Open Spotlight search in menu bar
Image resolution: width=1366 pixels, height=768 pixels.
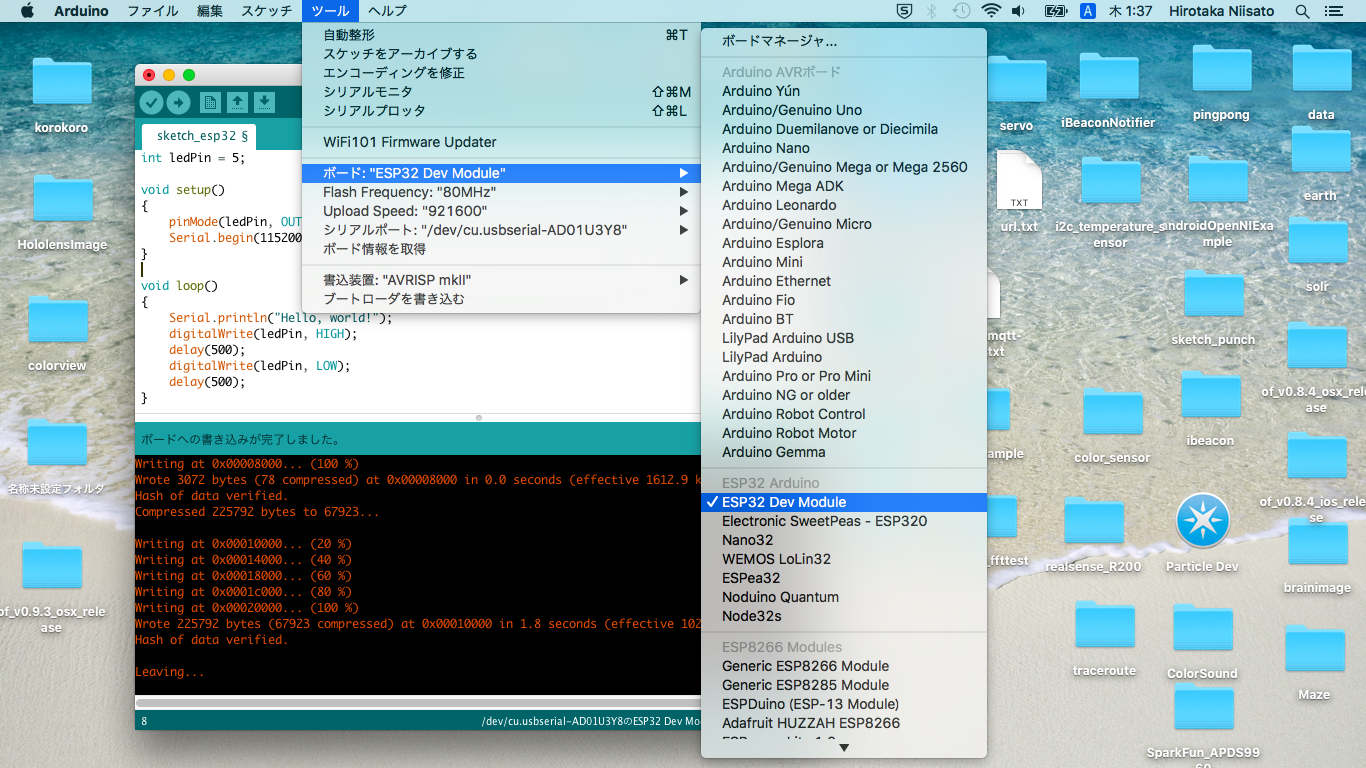coord(1302,11)
